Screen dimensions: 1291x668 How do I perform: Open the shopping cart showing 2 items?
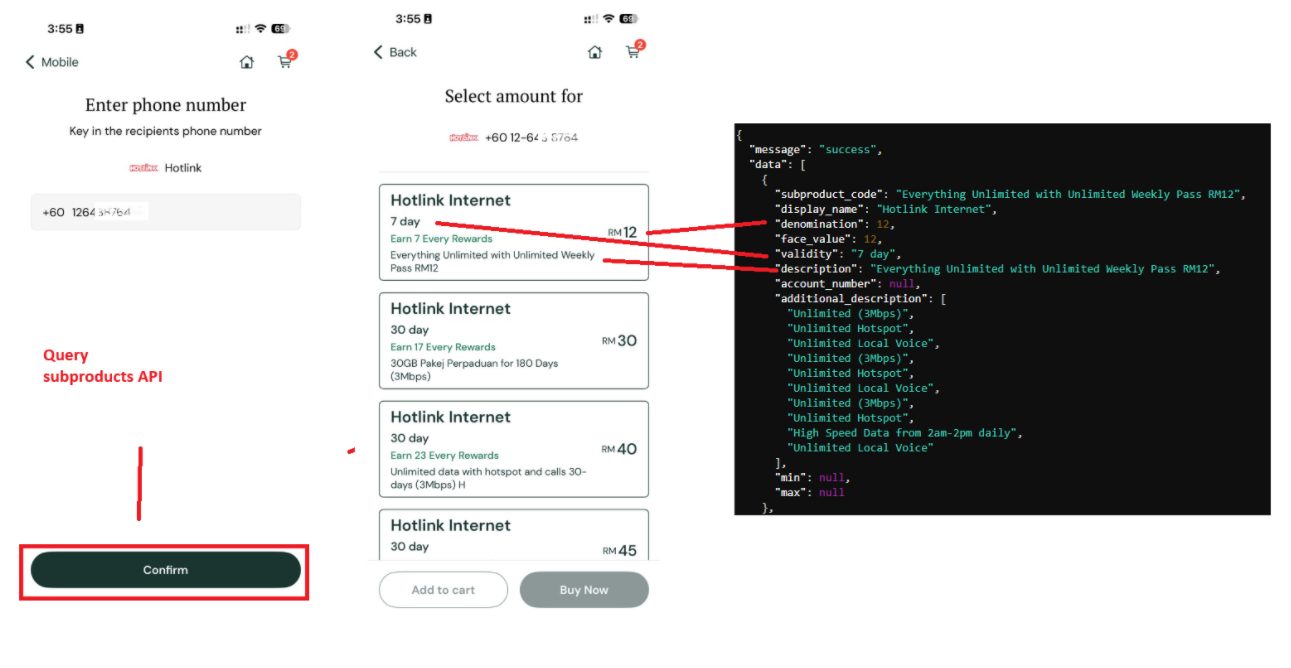pyautogui.click(x=285, y=62)
